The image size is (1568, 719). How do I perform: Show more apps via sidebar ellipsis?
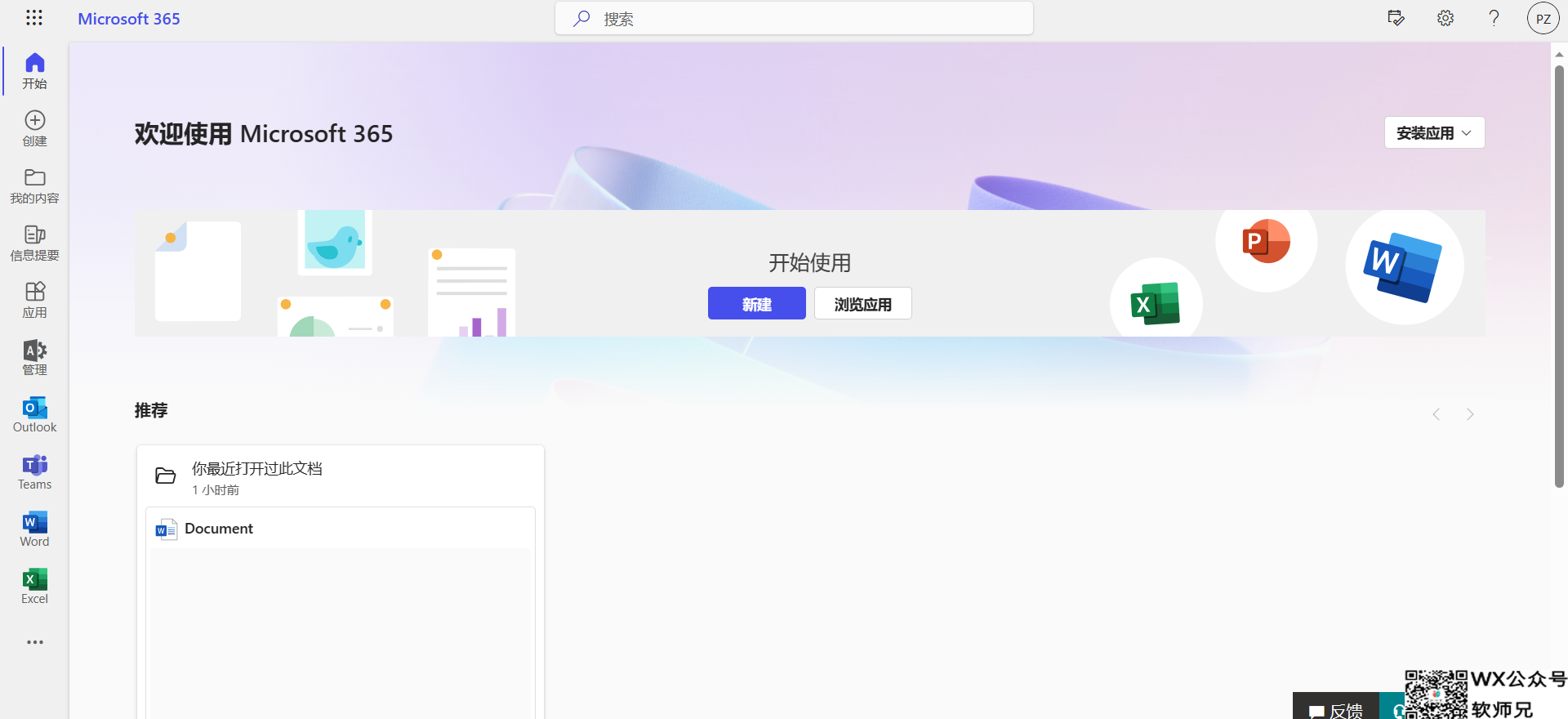point(34,642)
